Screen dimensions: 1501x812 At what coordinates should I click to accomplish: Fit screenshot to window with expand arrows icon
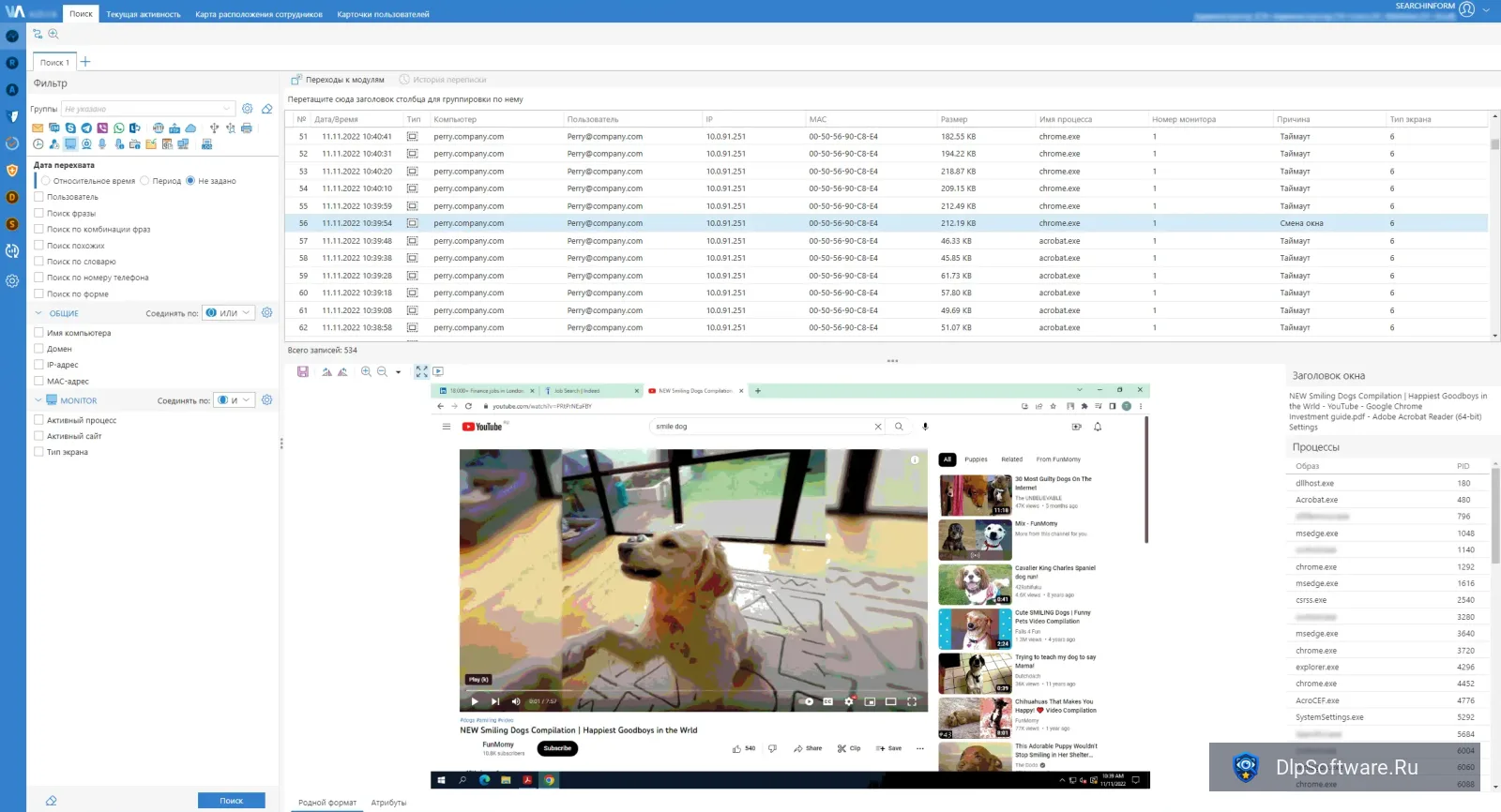[421, 372]
